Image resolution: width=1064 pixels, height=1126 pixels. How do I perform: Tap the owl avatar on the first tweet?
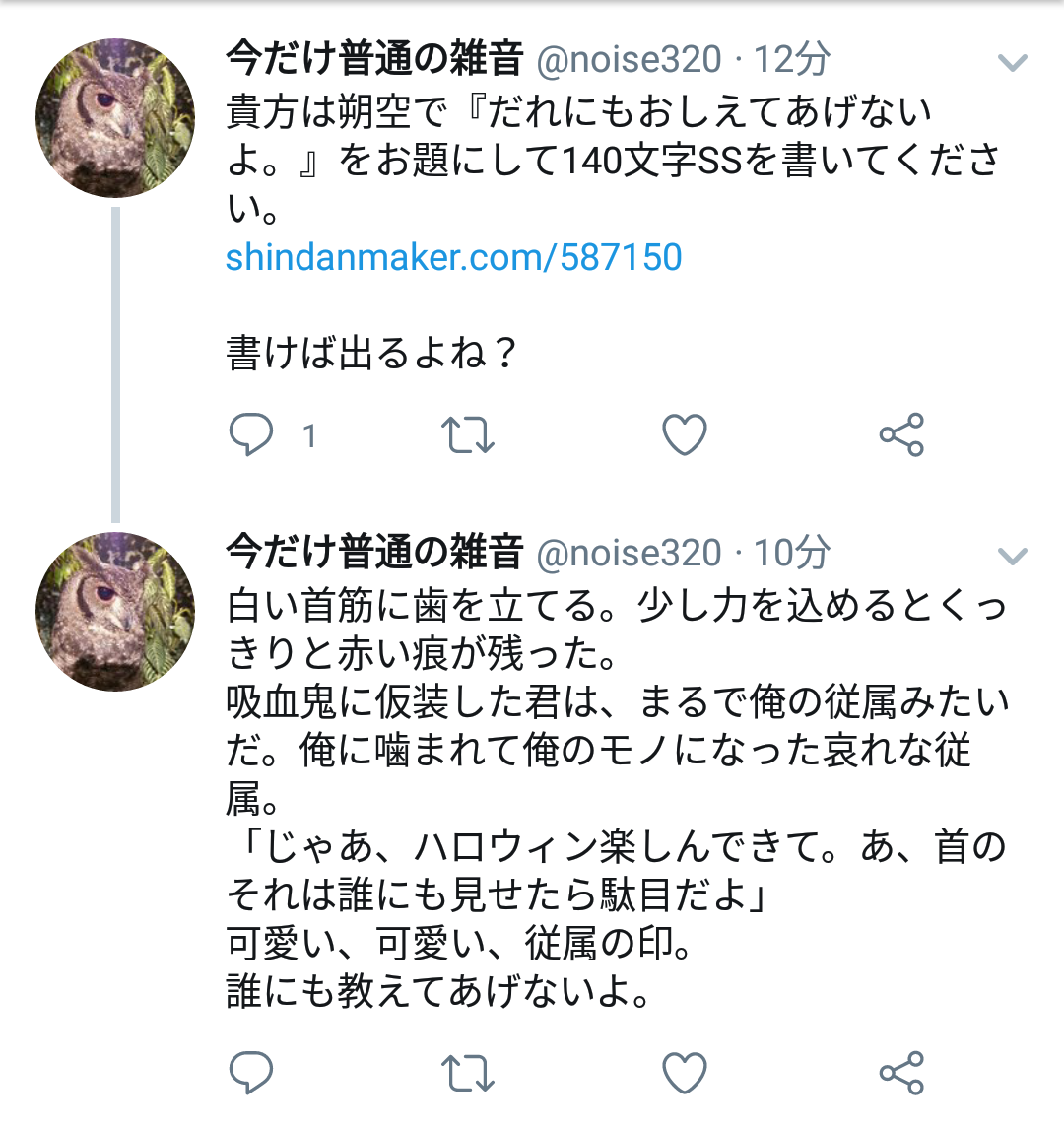115,119
